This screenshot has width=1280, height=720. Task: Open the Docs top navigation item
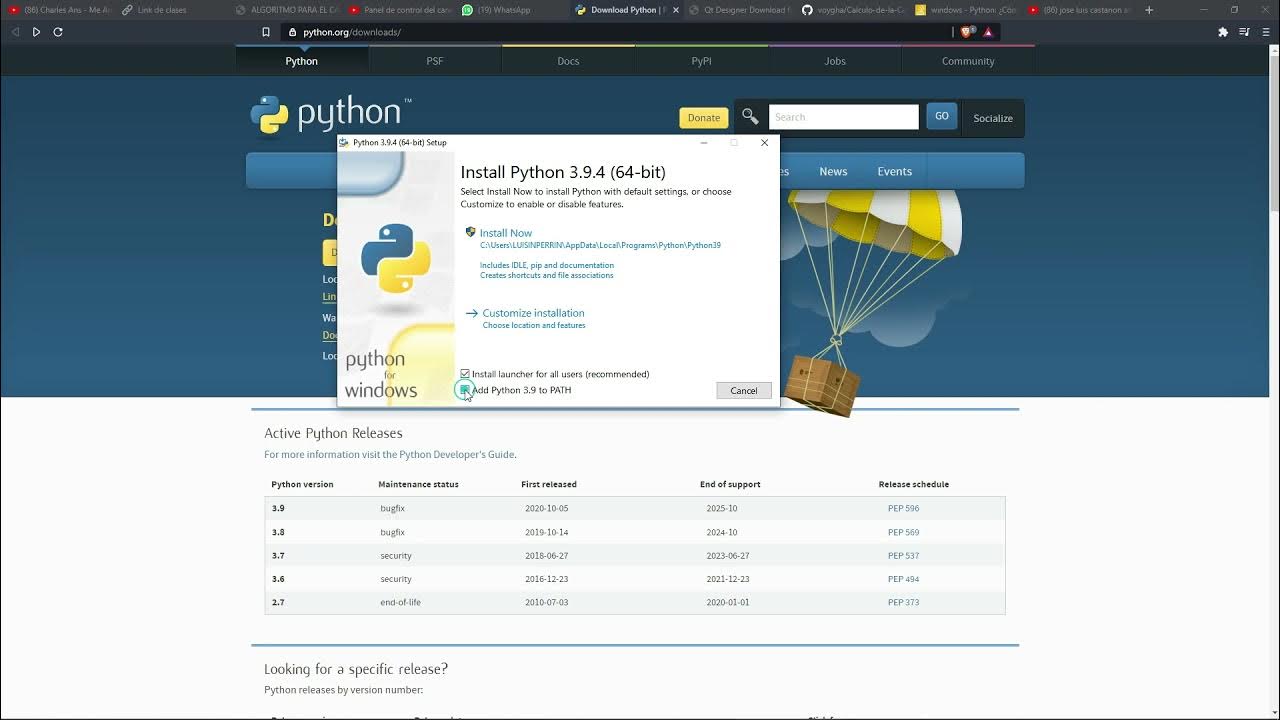coord(568,61)
